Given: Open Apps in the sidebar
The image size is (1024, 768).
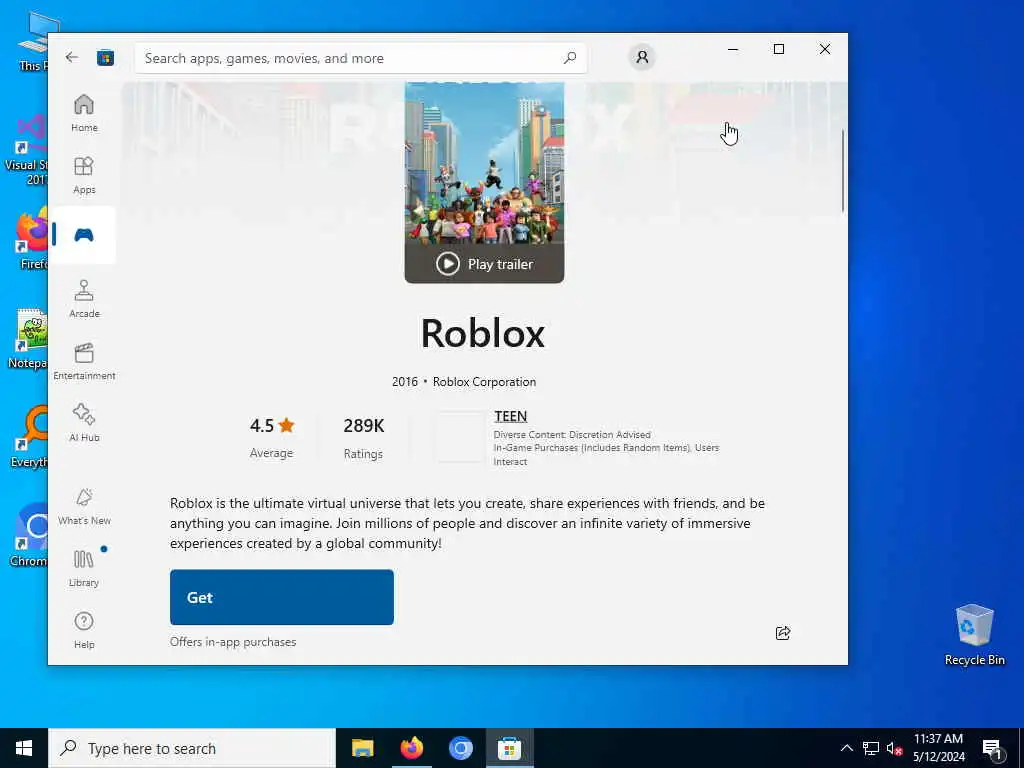Looking at the screenshot, I should coord(84,175).
